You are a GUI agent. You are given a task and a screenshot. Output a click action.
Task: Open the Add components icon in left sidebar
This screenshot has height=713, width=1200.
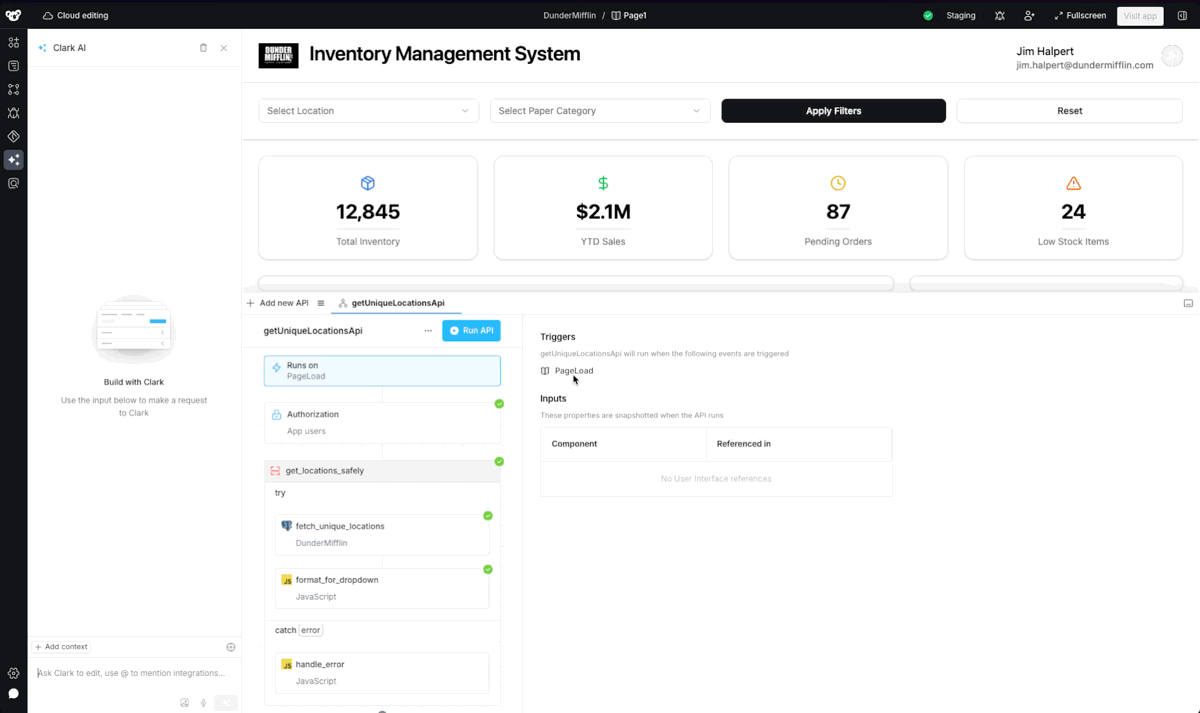(x=13, y=43)
